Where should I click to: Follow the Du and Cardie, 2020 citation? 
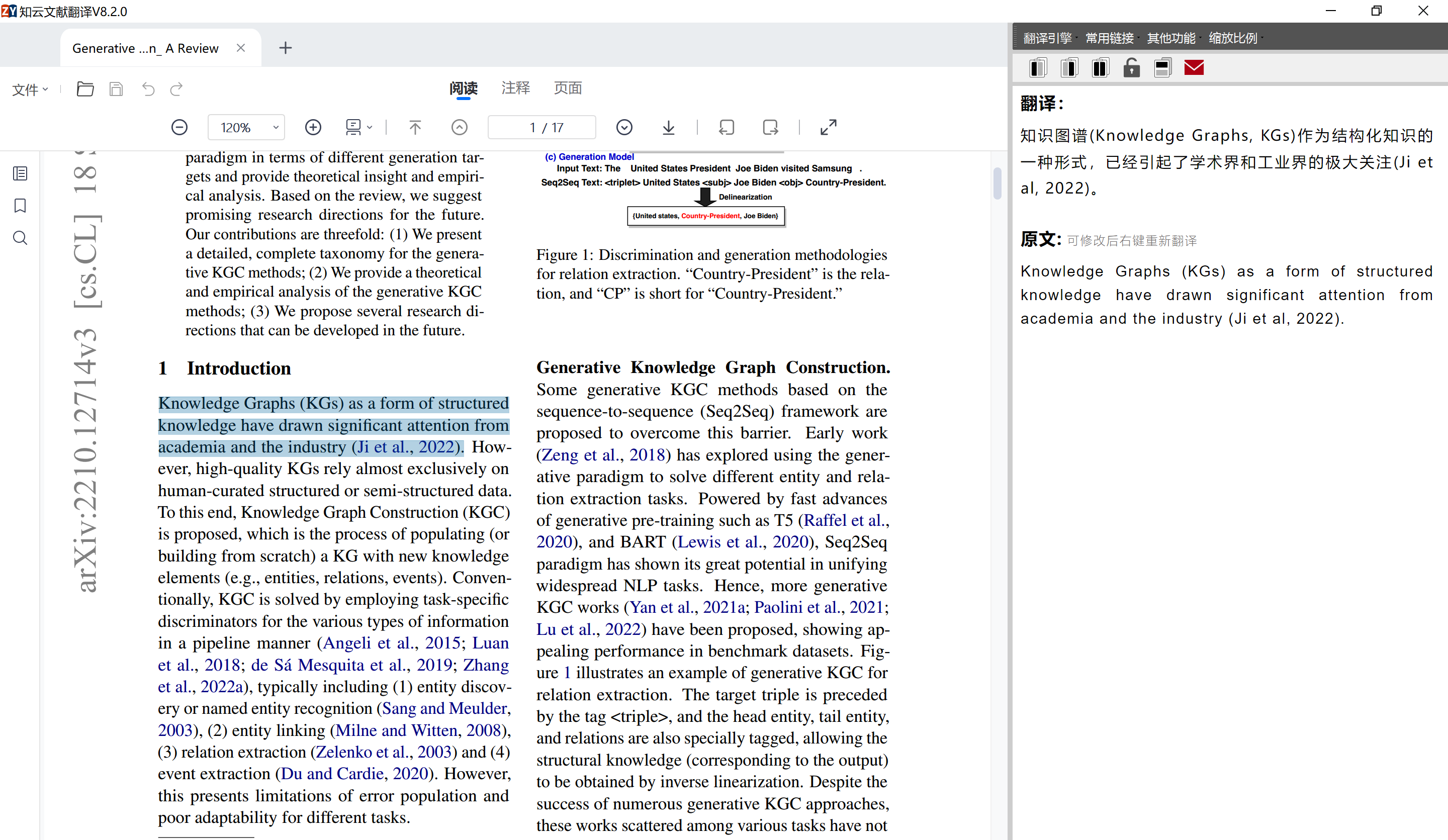[354, 774]
